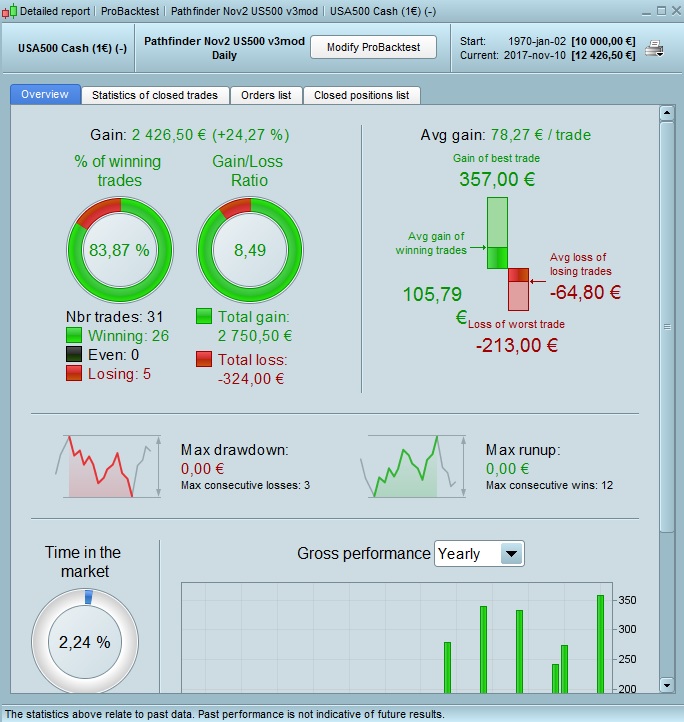
Task: Open the Yearly gross performance dropdown
Action: (479, 553)
